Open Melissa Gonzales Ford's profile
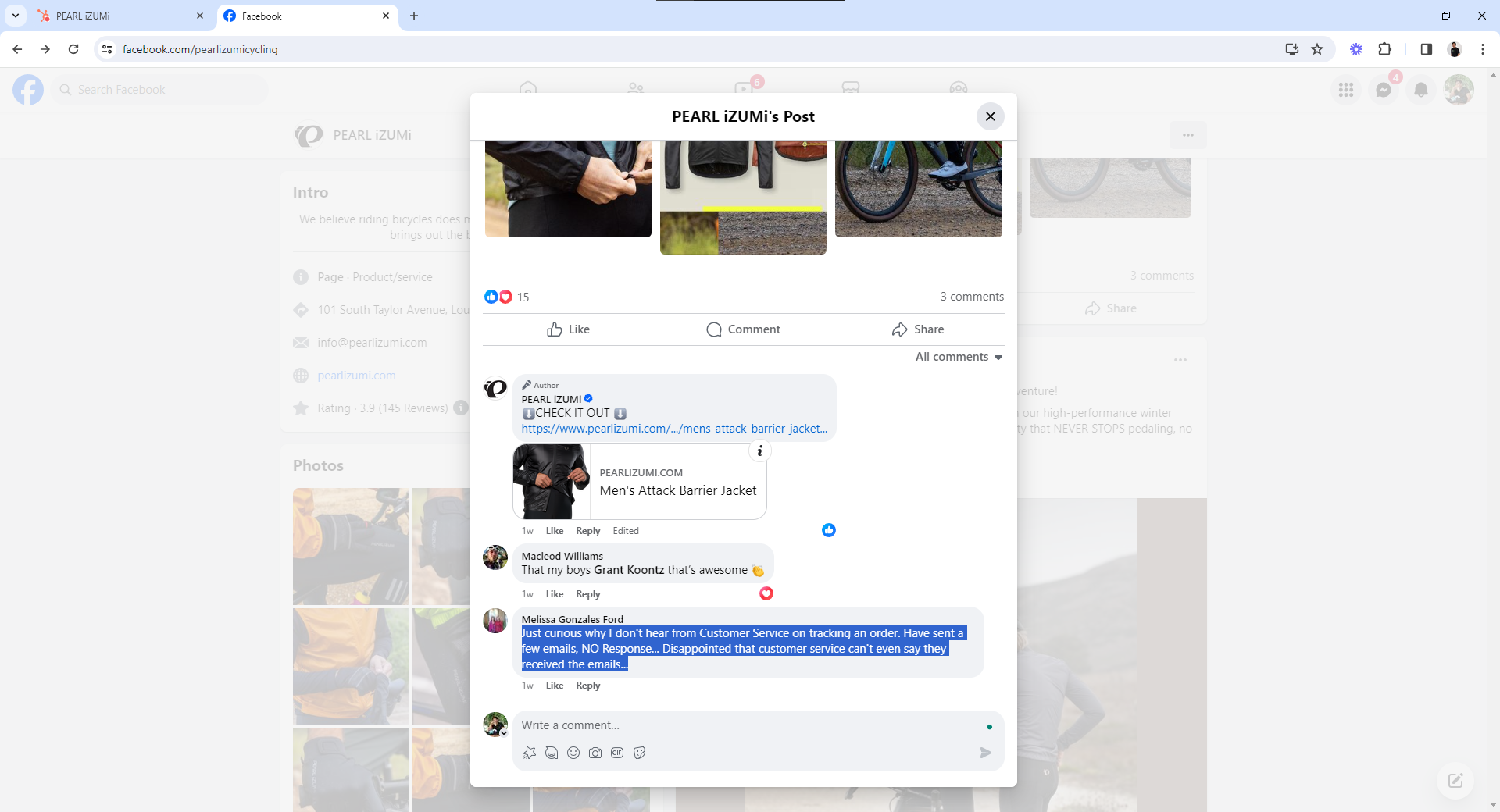 click(573, 619)
